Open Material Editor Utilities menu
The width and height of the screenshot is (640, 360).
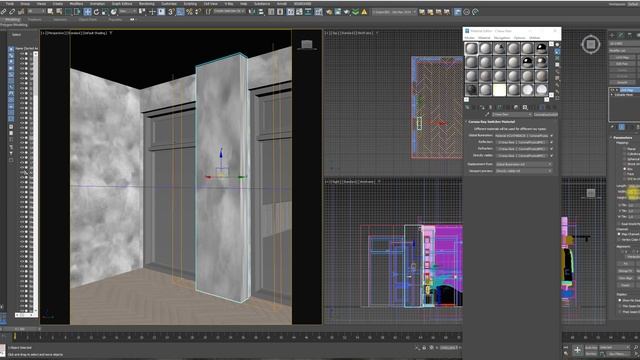pyautogui.click(x=534, y=38)
